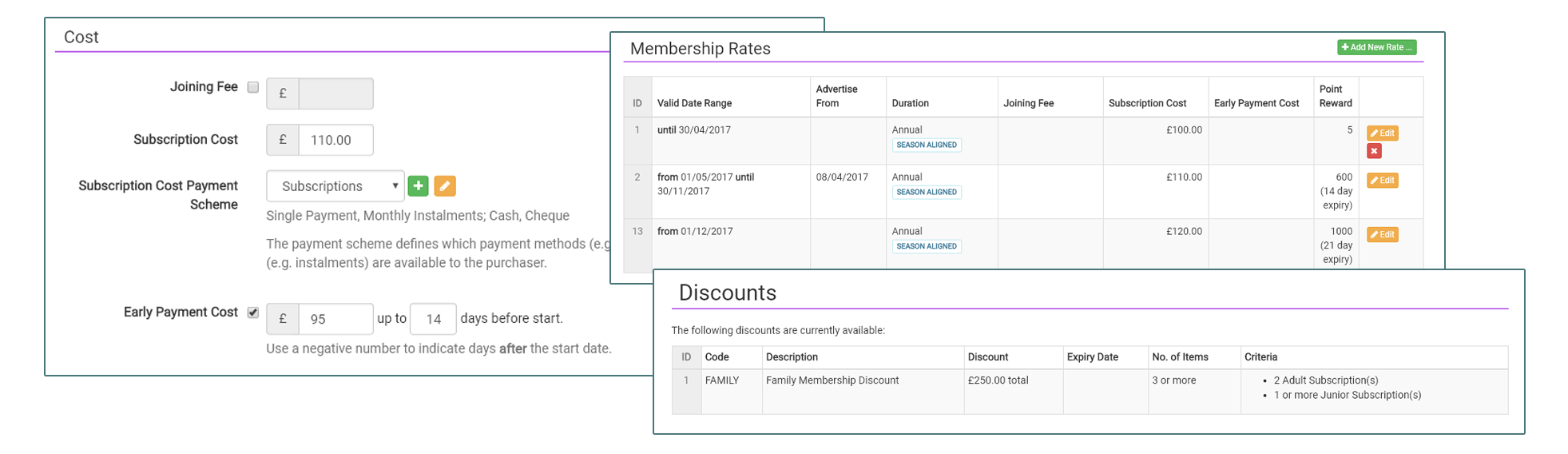Delete rate 1 with the red X icon

[1374, 151]
